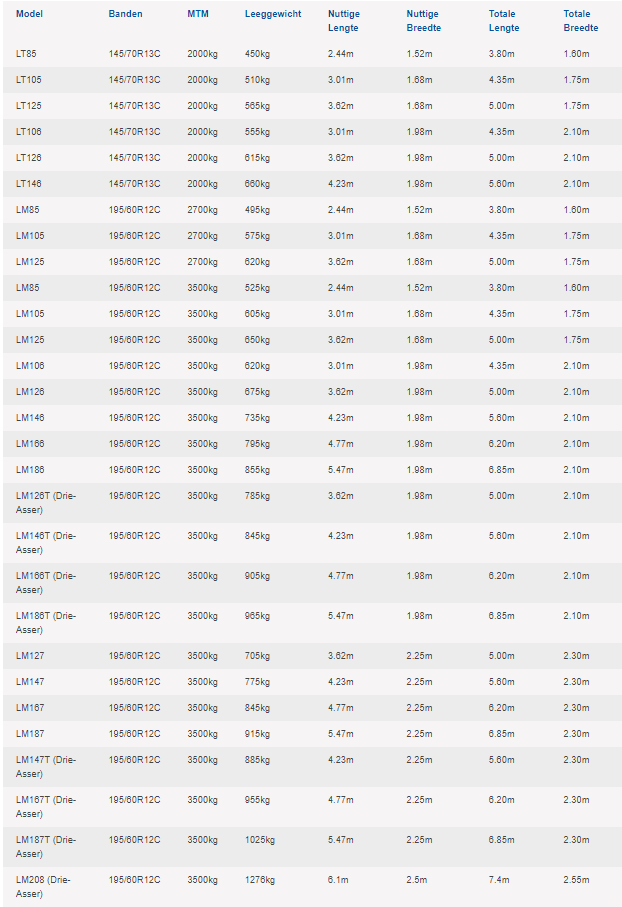622x907 pixels.
Task: Click the LM126T (Drie-Asser) model name
Action: tap(46, 503)
